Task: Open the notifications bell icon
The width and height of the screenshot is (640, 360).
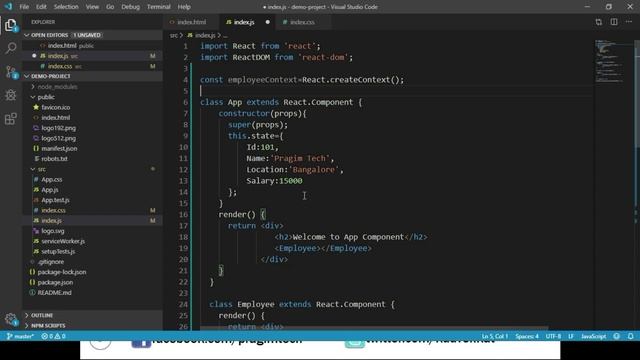Action: (631, 336)
